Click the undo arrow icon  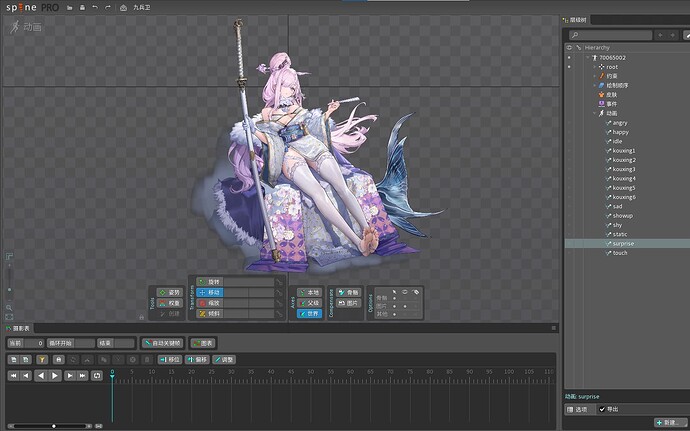94,7
